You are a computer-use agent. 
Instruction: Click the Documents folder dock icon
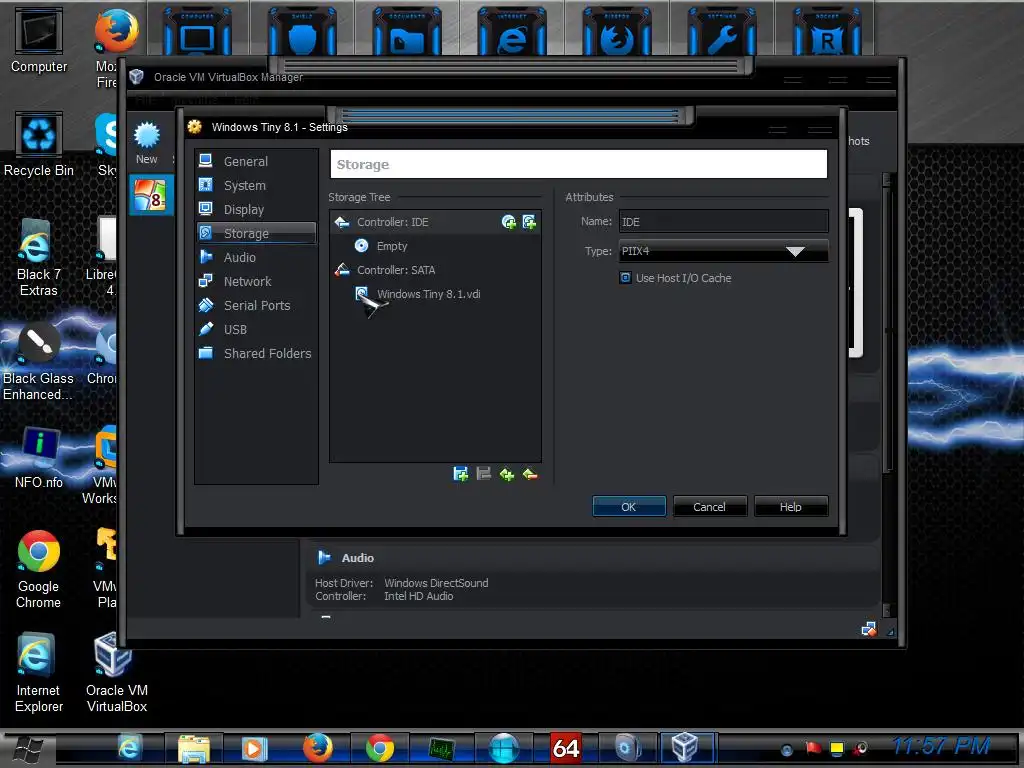pyautogui.click(x=407, y=33)
